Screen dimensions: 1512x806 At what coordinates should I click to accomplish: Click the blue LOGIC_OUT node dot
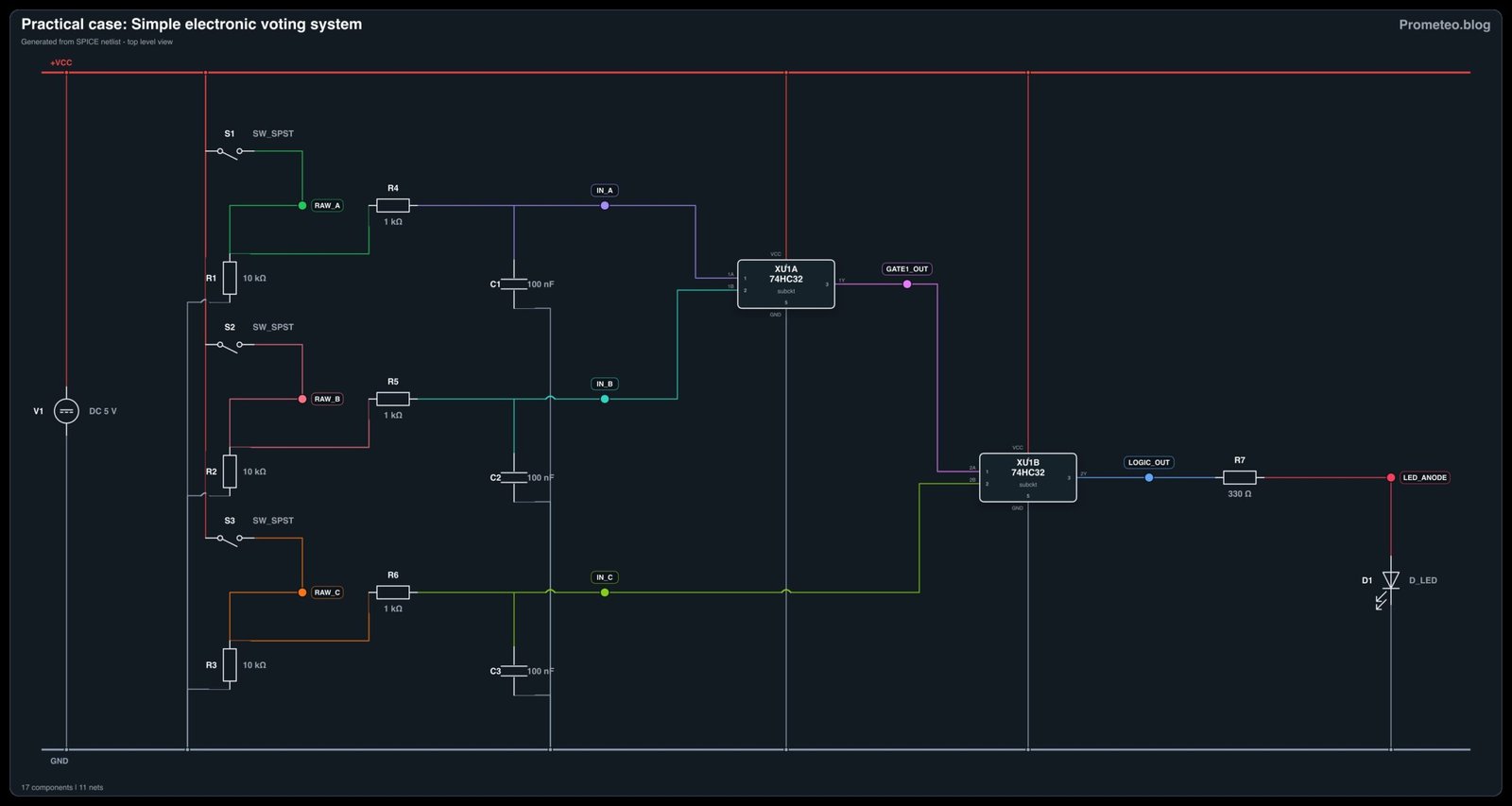(1149, 477)
